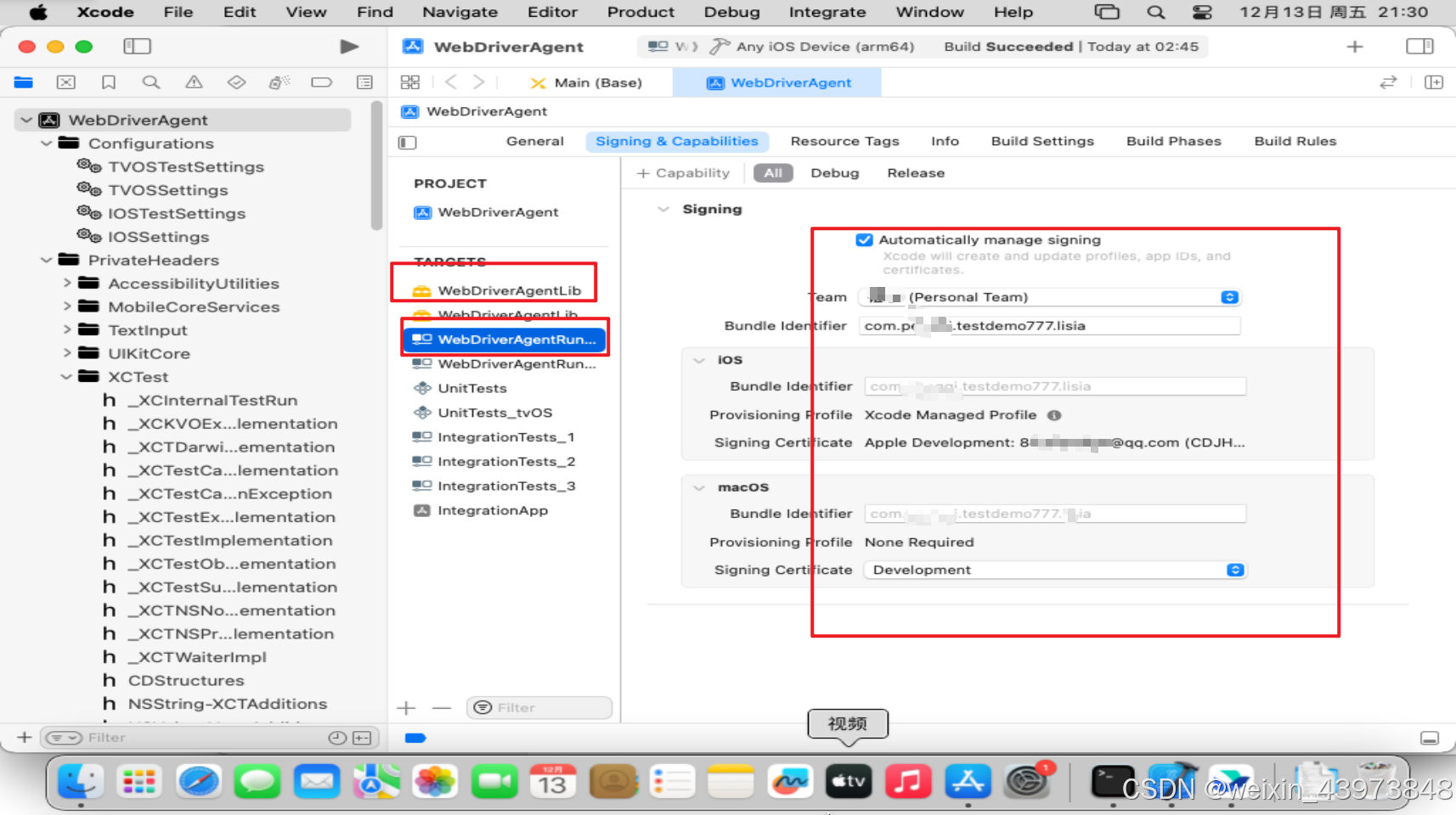
Task: Toggle source-control status filter in navigator
Action: coord(362,738)
